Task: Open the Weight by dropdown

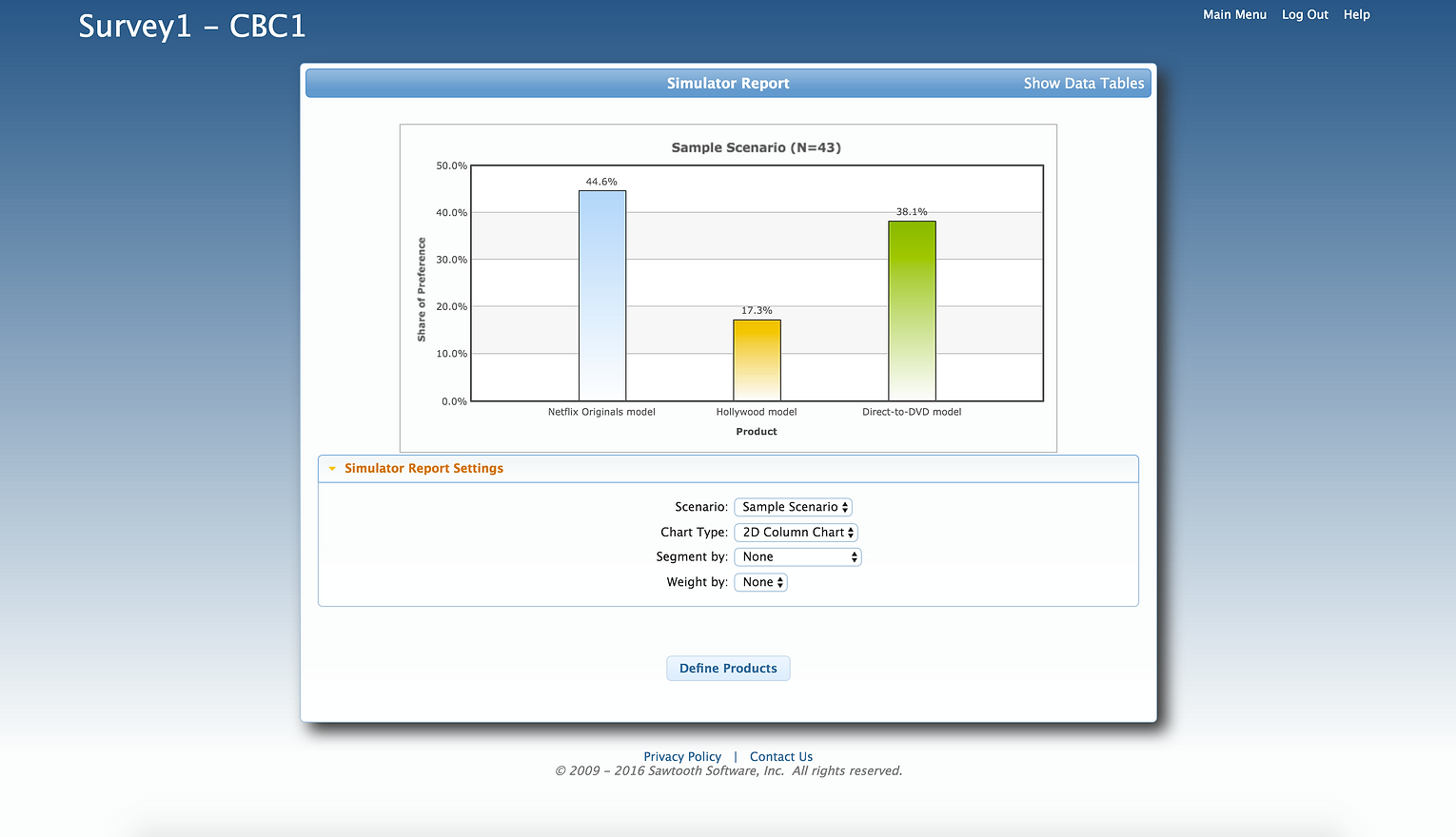Action: coord(760,582)
